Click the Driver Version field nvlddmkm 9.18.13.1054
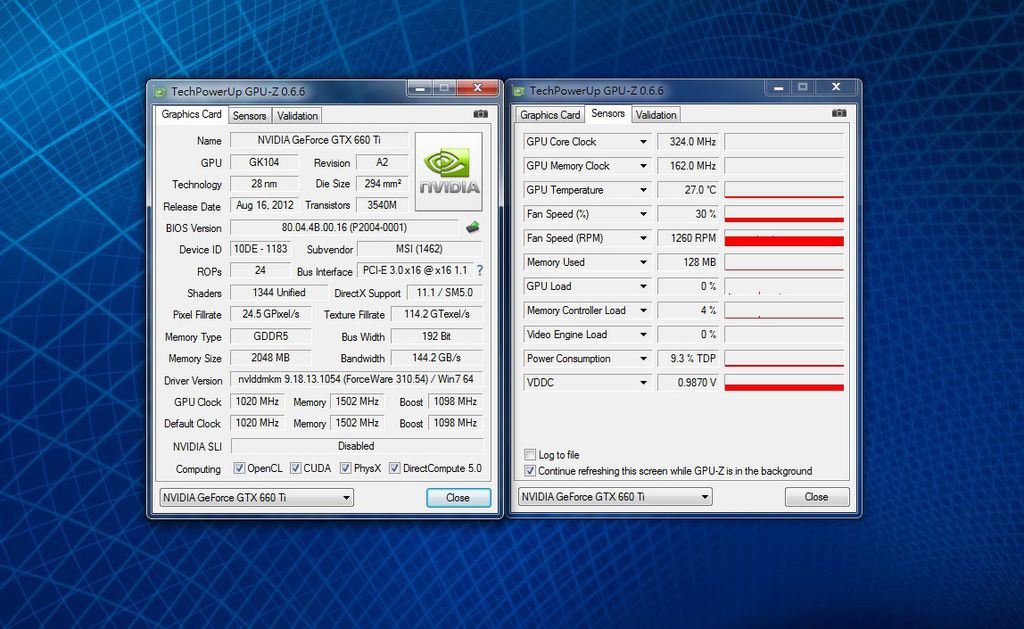The width and height of the screenshot is (1024, 629). click(356, 379)
